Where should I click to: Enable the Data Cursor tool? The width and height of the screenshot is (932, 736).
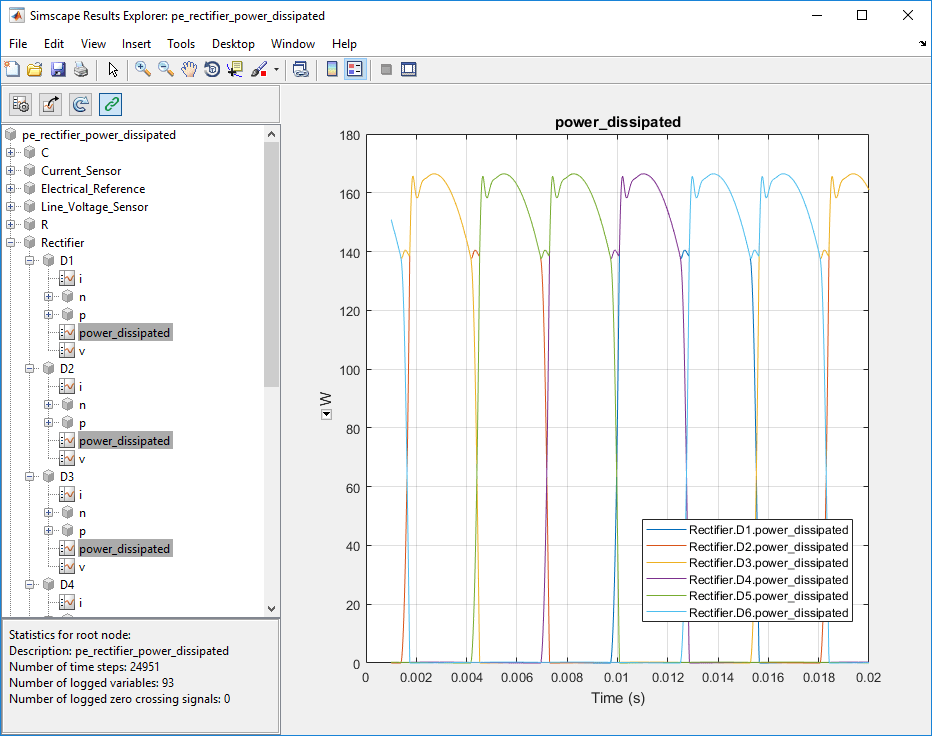235,69
